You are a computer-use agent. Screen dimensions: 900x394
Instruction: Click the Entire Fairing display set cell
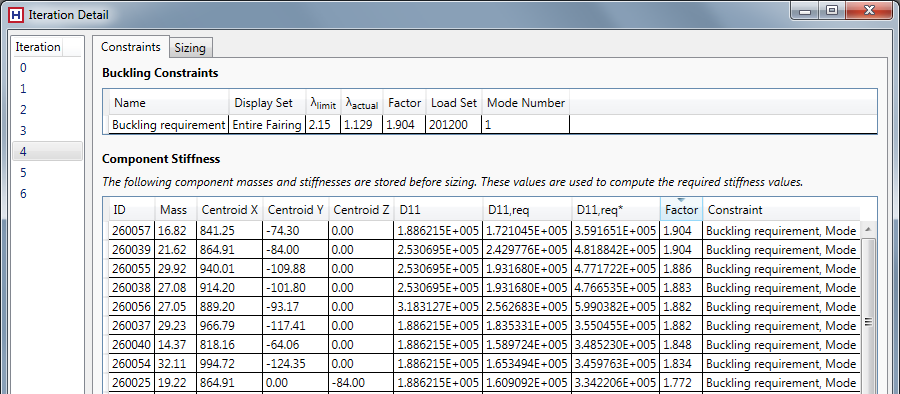pos(267,125)
